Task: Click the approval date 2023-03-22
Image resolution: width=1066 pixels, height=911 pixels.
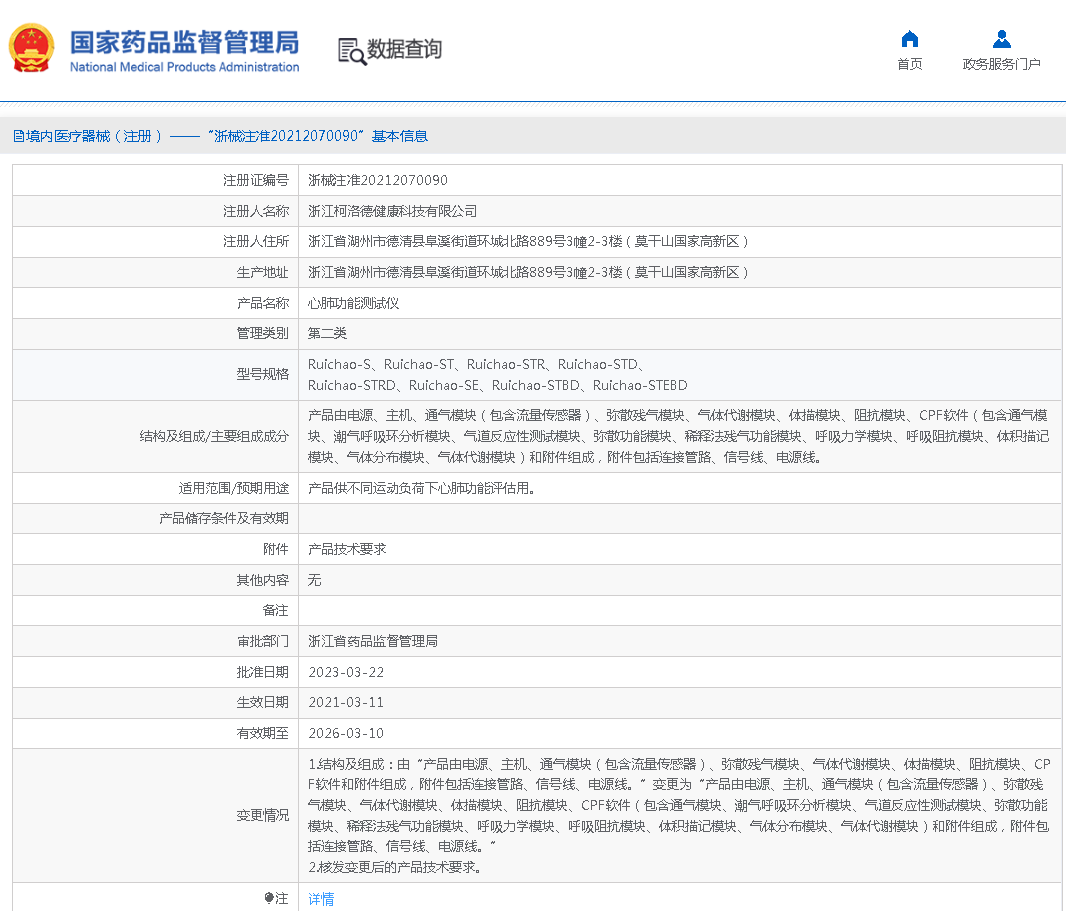Action: click(346, 672)
